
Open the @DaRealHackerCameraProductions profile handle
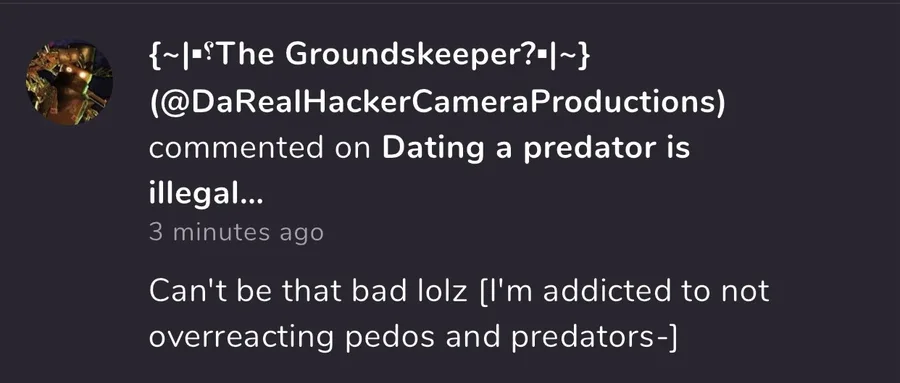[437, 102]
